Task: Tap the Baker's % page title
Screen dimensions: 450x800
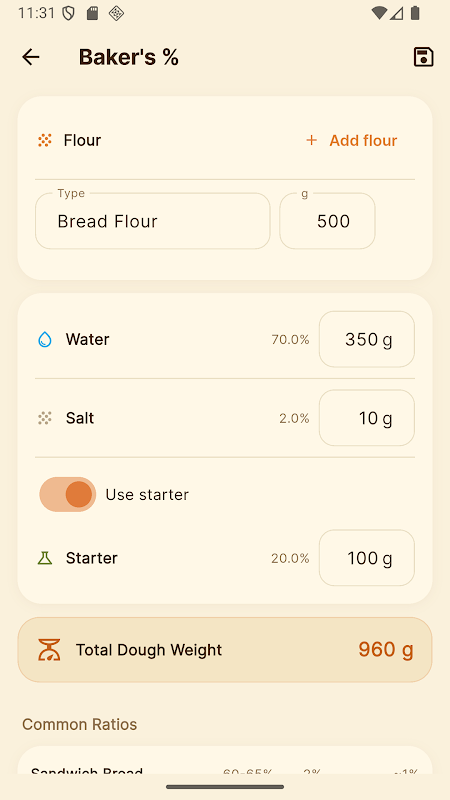Action: [x=129, y=57]
